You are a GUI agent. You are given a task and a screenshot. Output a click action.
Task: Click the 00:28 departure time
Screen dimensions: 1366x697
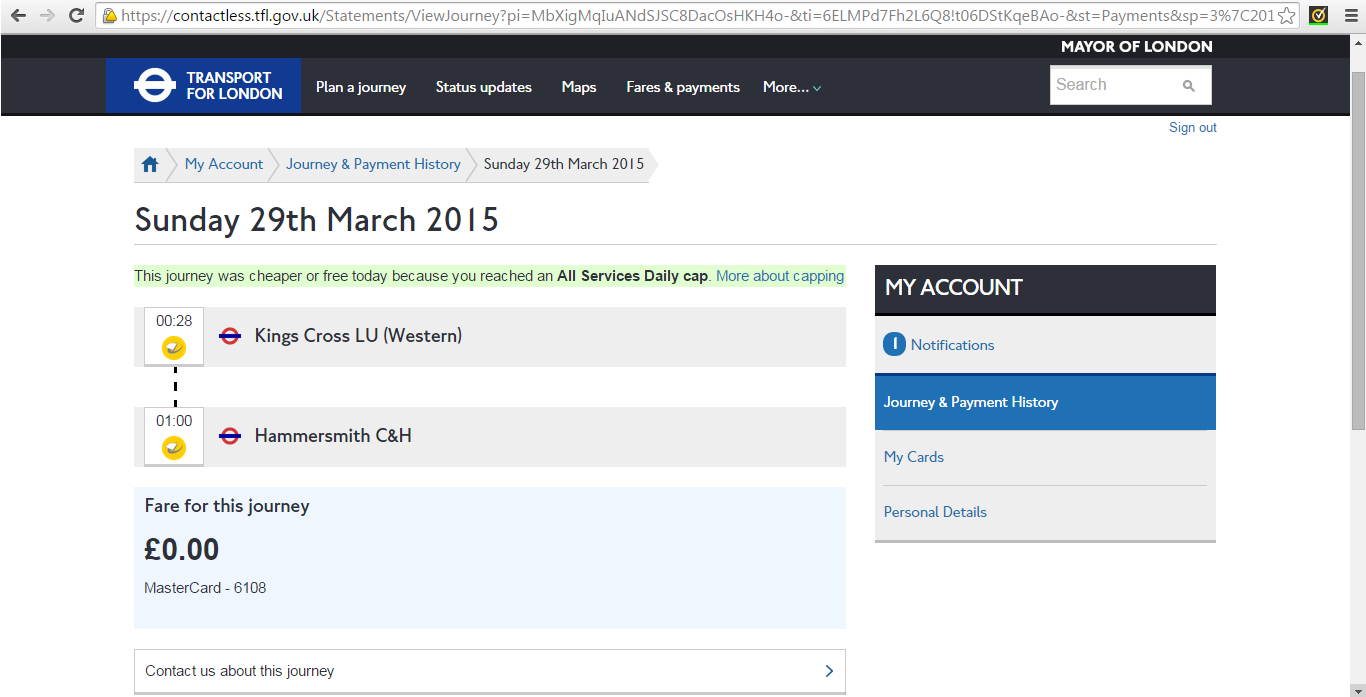tap(174, 321)
